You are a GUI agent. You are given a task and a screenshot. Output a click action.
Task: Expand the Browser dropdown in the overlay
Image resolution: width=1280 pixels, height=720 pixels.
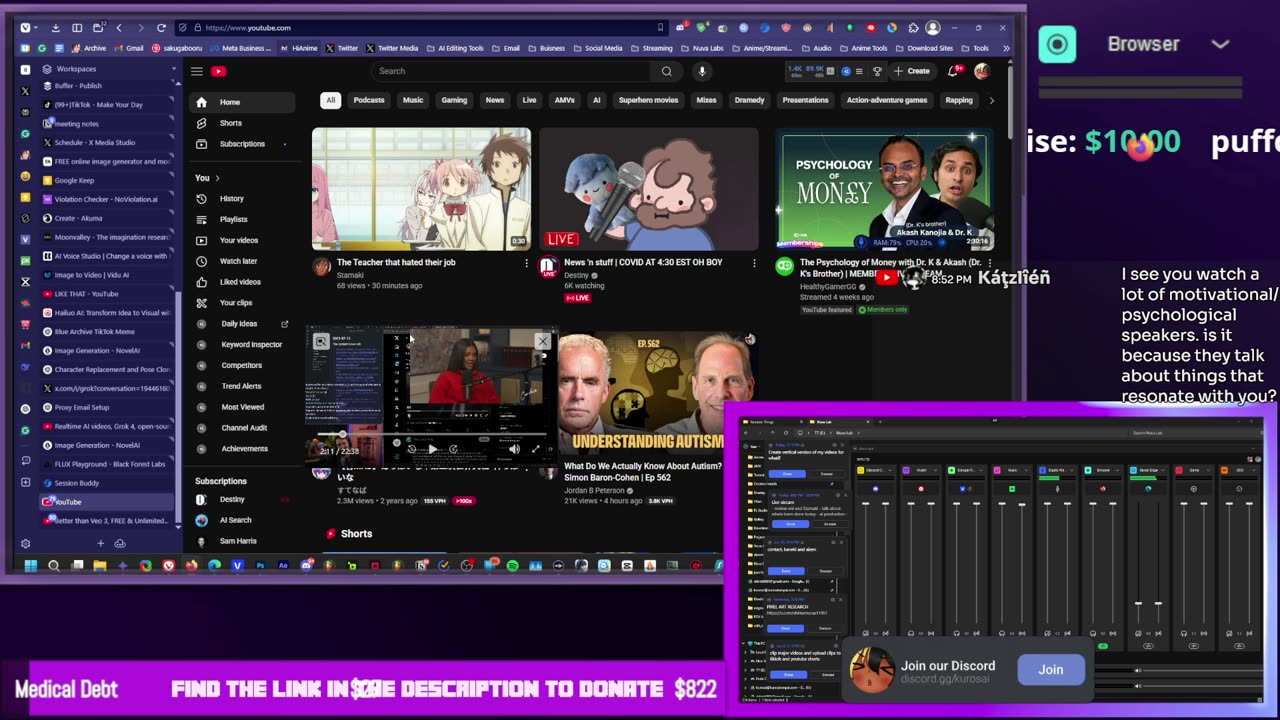(1220, 44)
